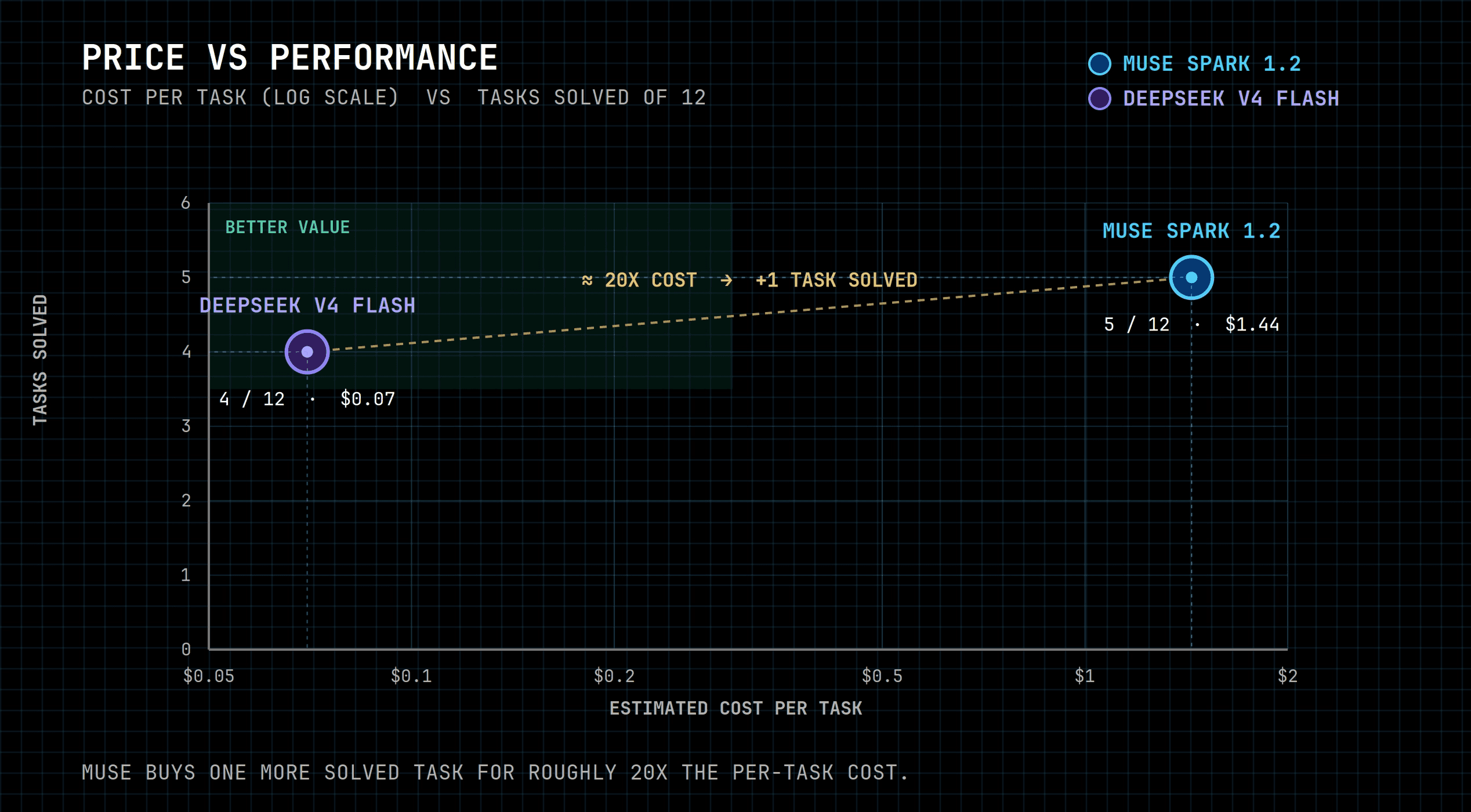
Task: Click the Muse Spark 1.2 label above its data point
Action: pyautogui.click(x=1191, y=231)
